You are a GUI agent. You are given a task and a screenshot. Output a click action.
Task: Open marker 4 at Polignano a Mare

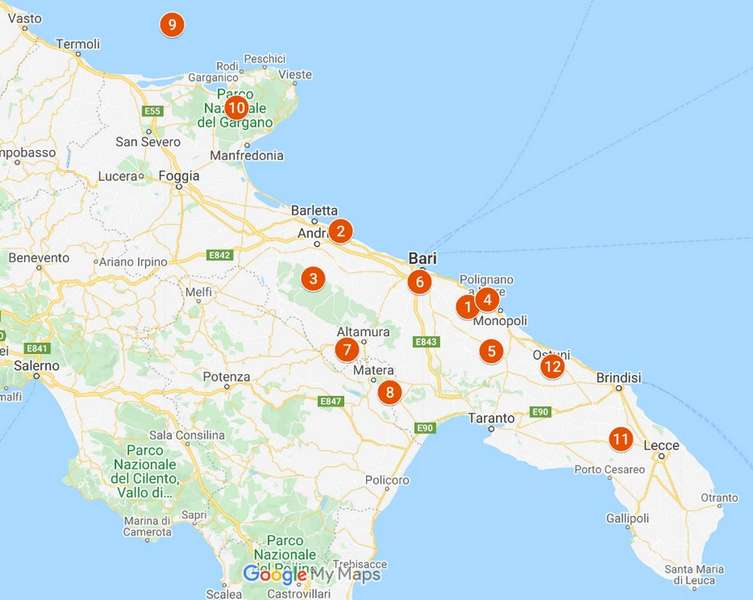pyautogui.click(x=487, y=300)
